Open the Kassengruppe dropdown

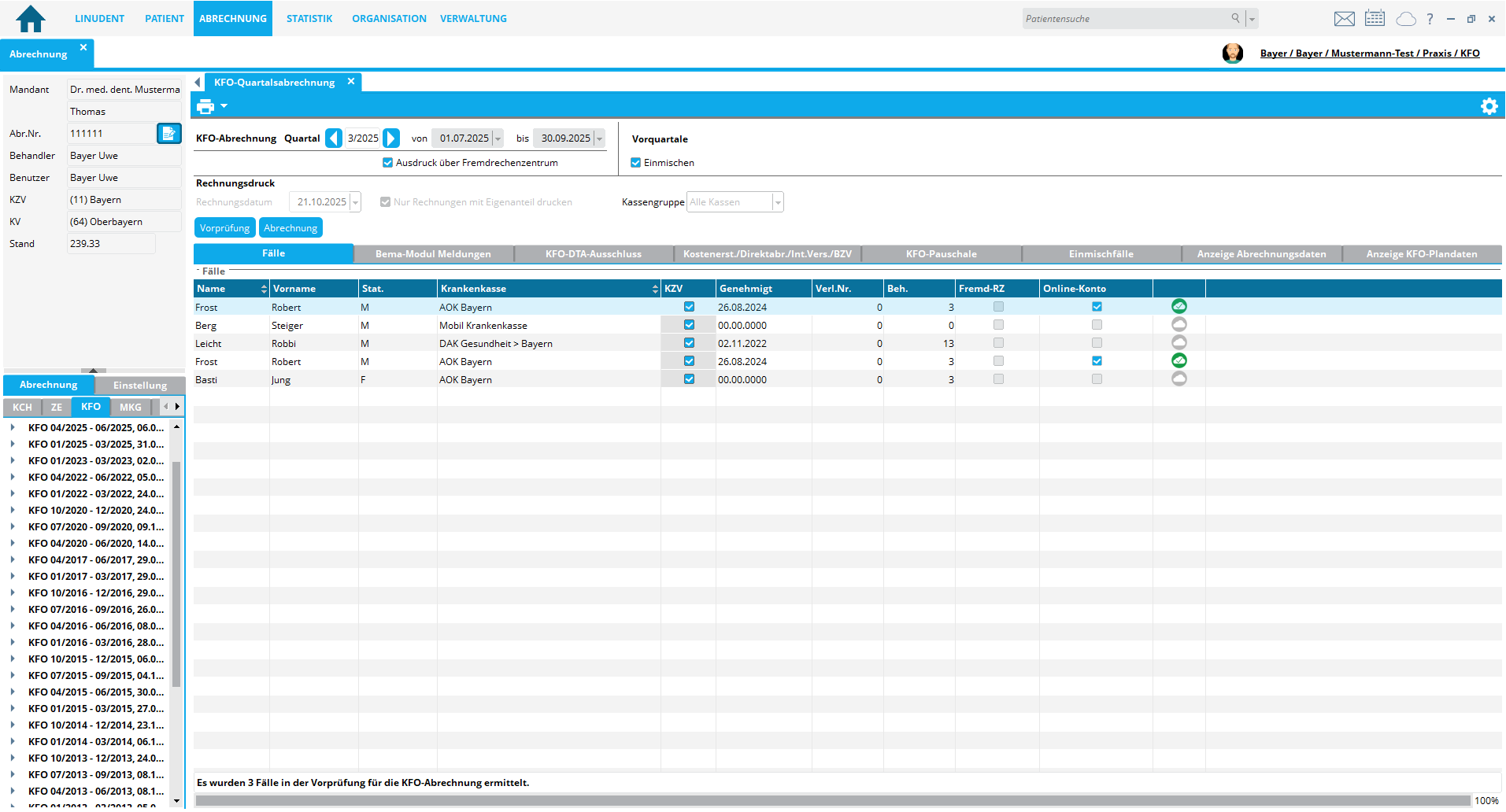(777, 202)
